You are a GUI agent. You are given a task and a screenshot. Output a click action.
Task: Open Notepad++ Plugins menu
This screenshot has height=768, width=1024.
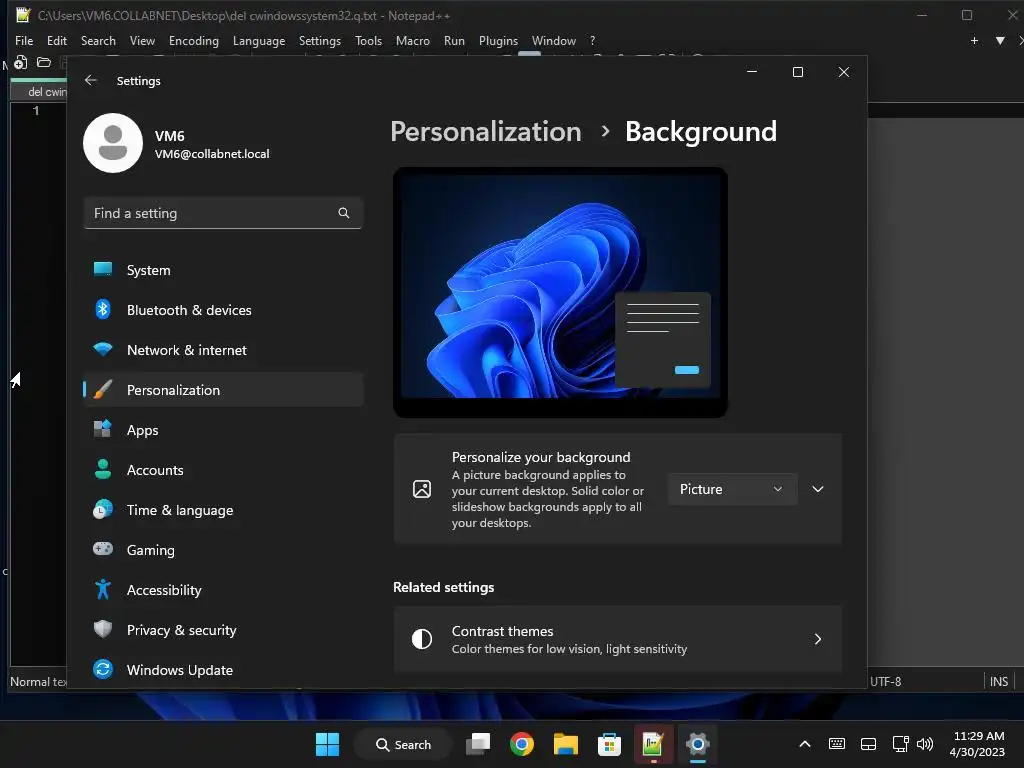tap(498, 40)
